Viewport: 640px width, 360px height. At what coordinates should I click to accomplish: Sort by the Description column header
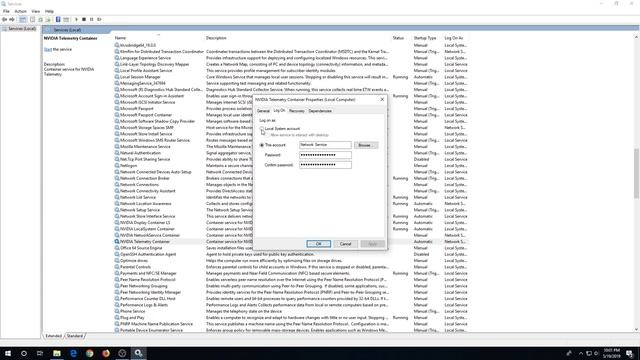click(216, 38)
